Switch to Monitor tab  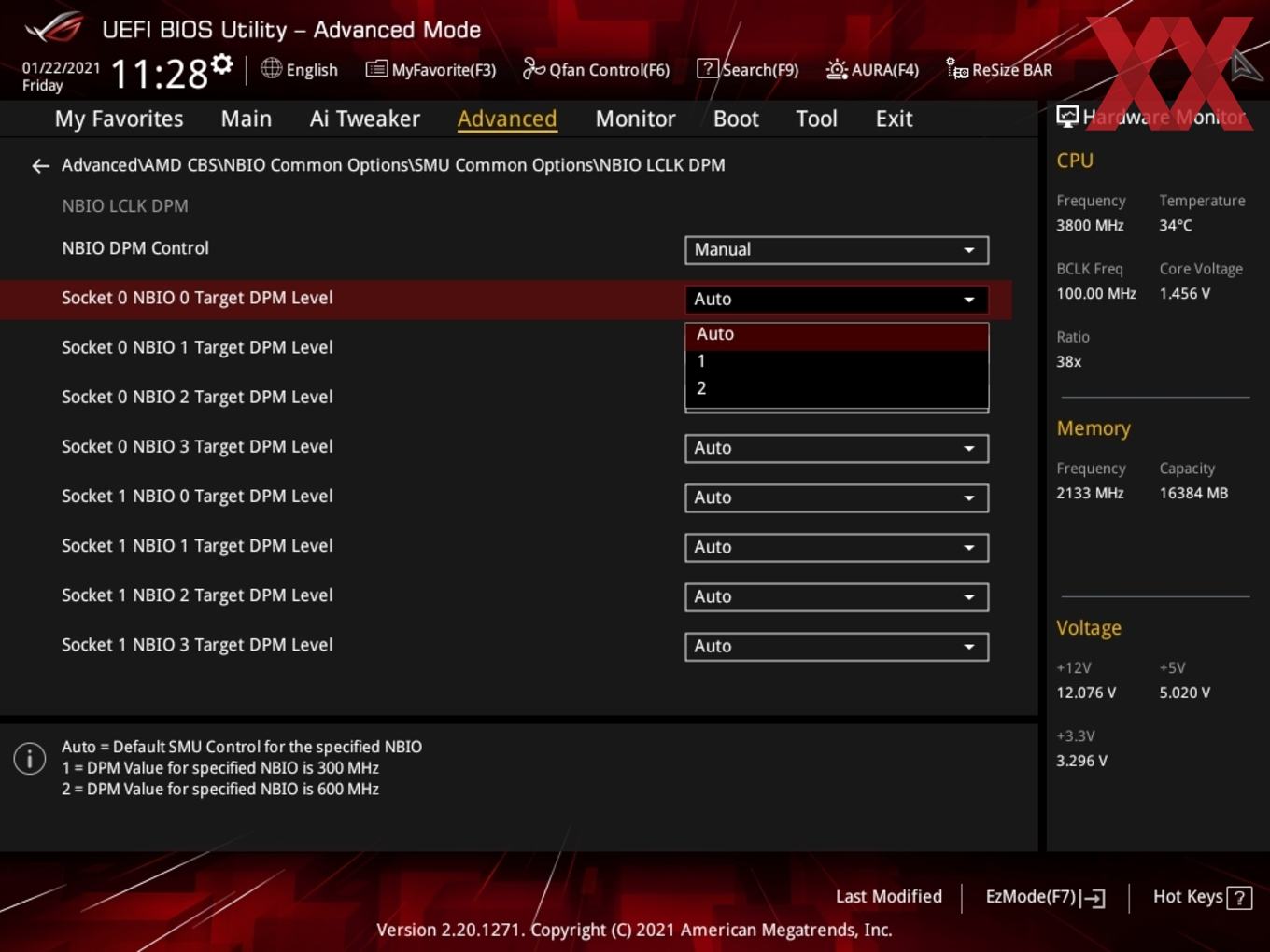point(635,119)
